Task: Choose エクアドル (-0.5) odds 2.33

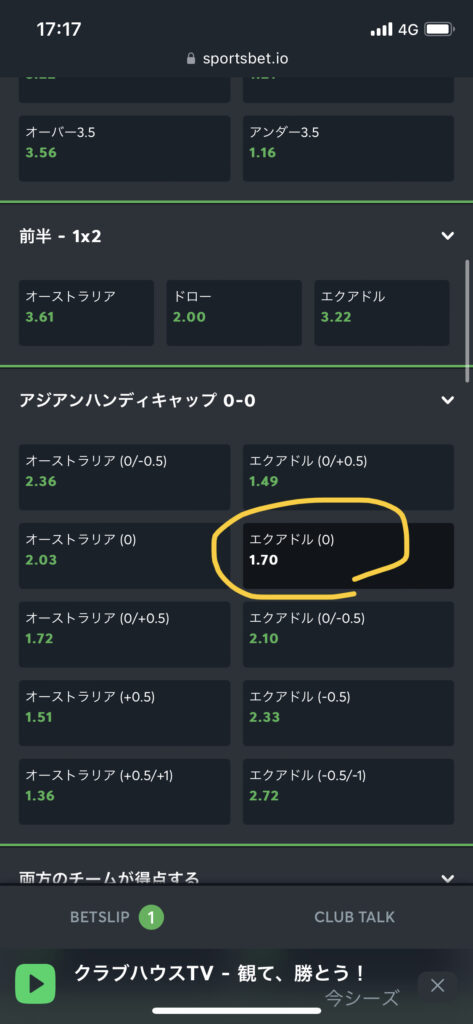Action: point(348,712)
